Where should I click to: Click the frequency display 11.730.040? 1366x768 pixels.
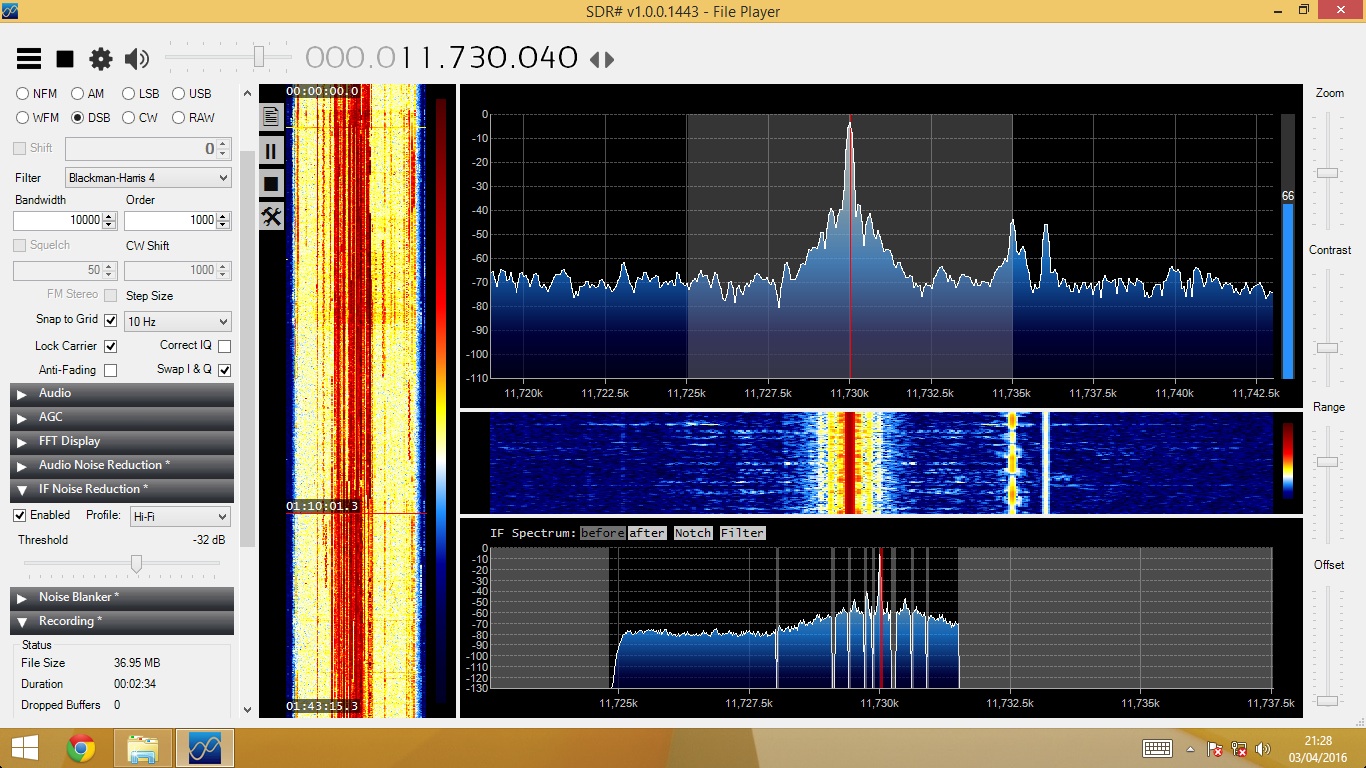point(441,58)
